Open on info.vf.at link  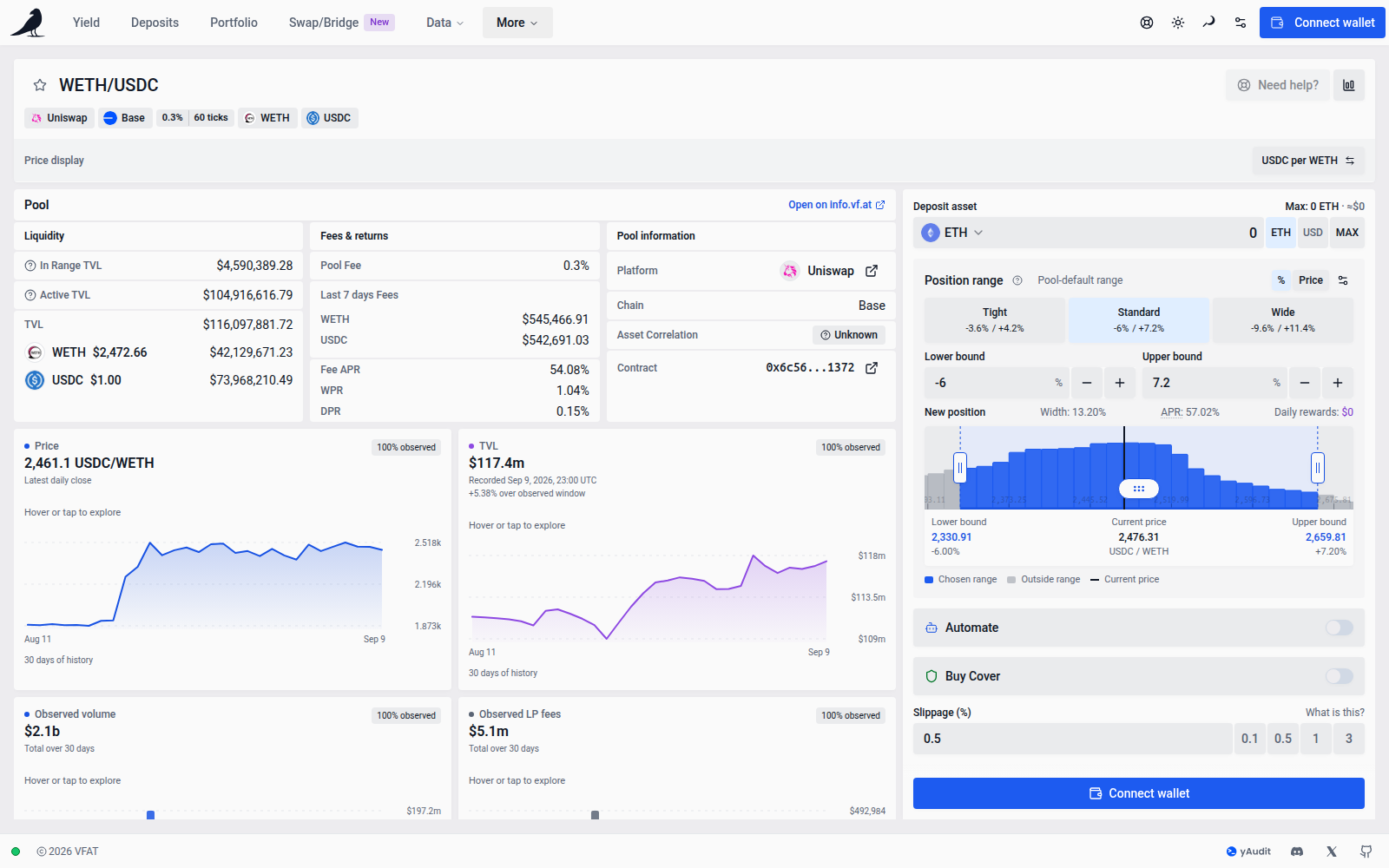point(837,205)
